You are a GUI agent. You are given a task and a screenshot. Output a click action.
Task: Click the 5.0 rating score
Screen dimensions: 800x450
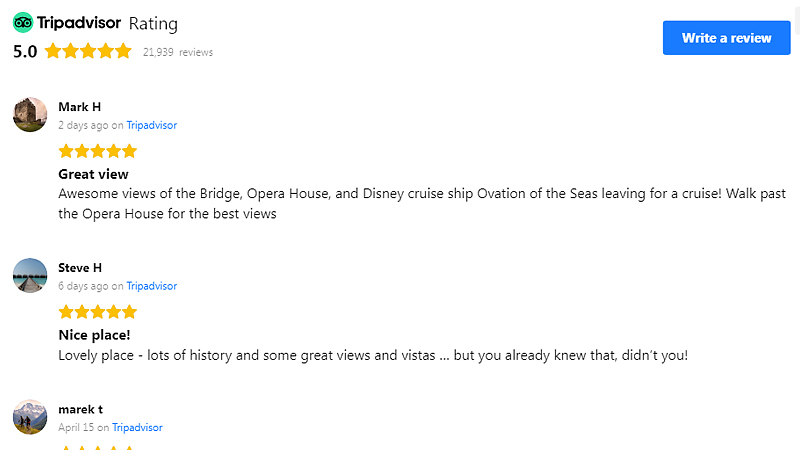[x=25, y=51]
